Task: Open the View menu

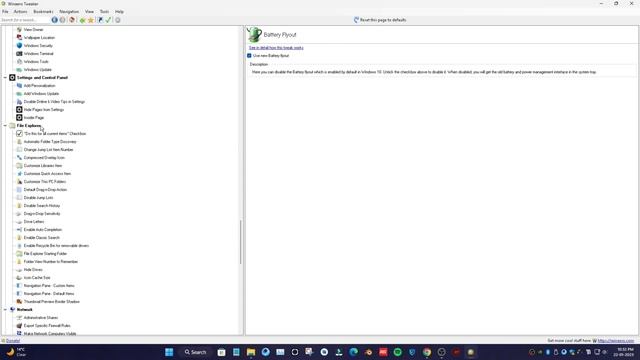Action: point(89,12)
